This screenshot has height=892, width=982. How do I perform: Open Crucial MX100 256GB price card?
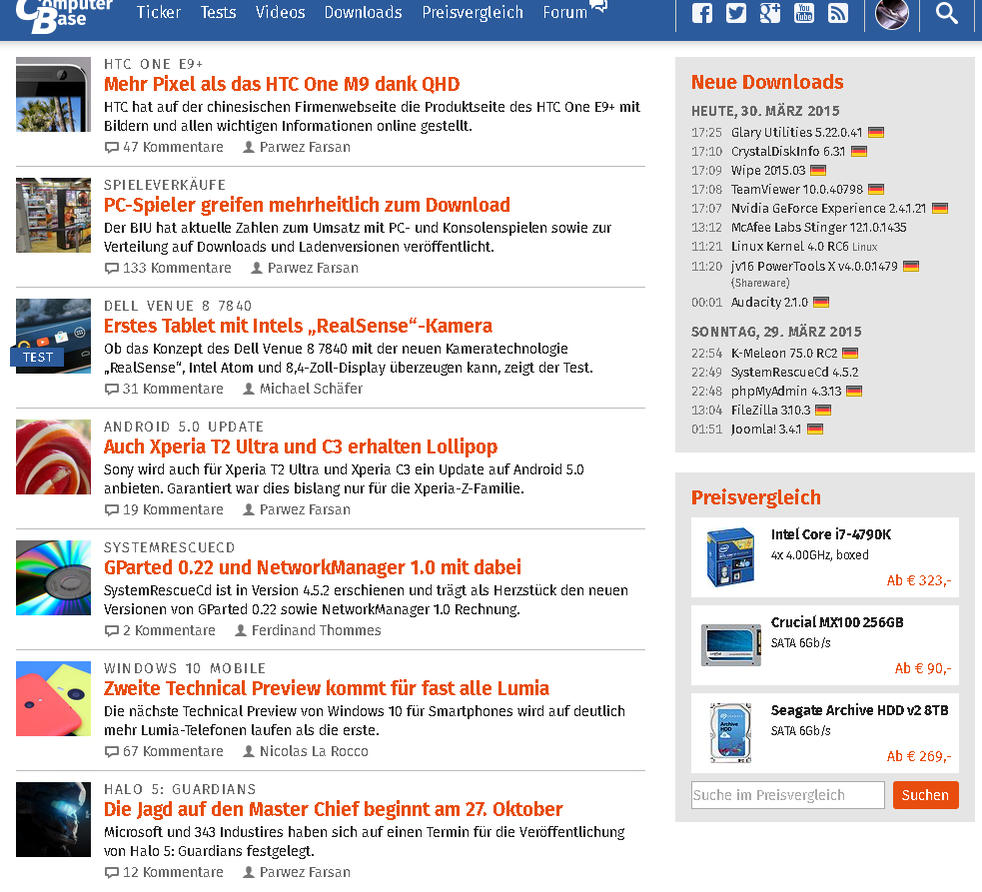(x=825, y=645)
